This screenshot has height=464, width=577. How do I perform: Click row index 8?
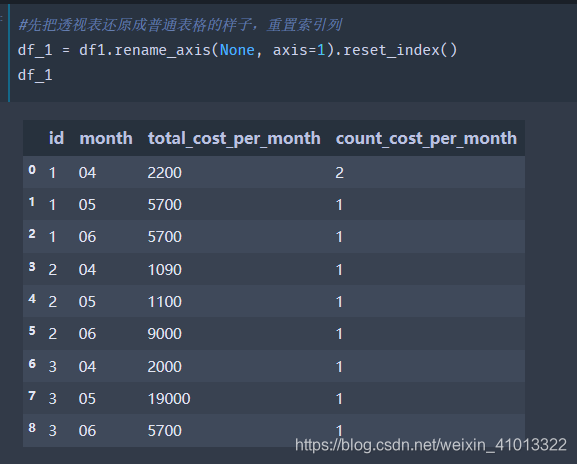pos(32,428)
